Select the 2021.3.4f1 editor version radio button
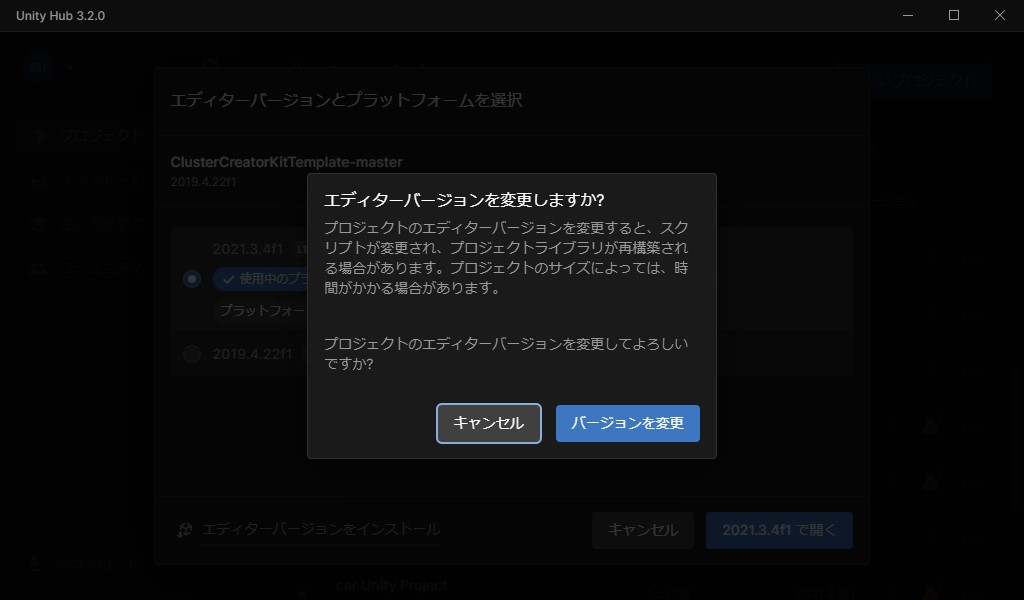 [x=192, y=279]
